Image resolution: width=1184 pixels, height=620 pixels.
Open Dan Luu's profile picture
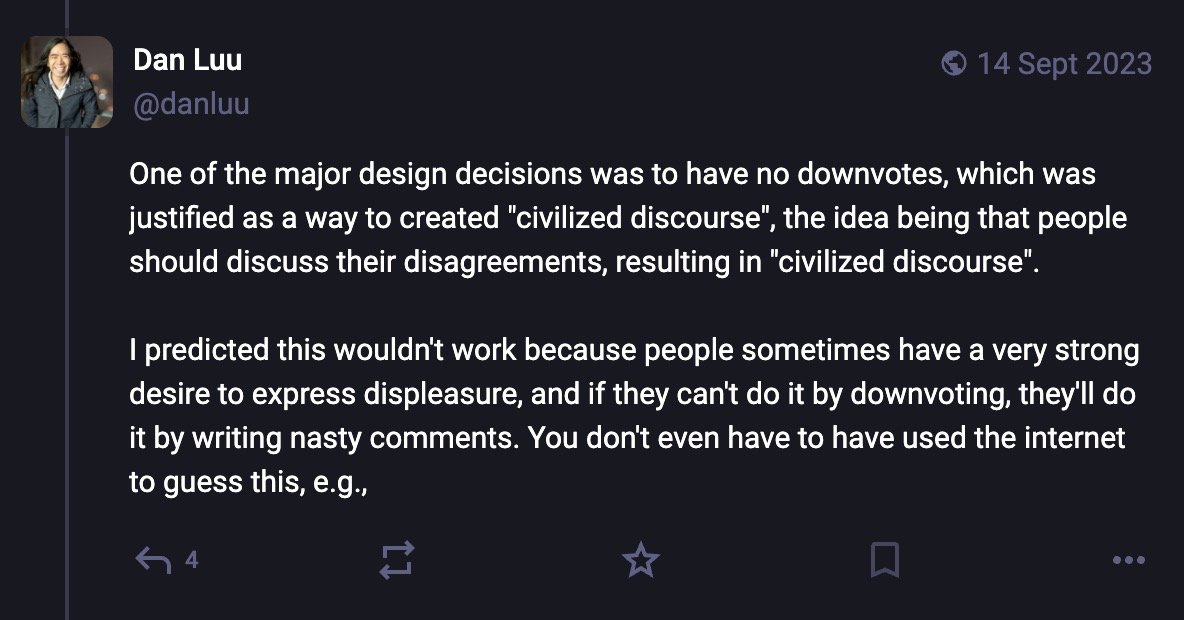point(67,82)
